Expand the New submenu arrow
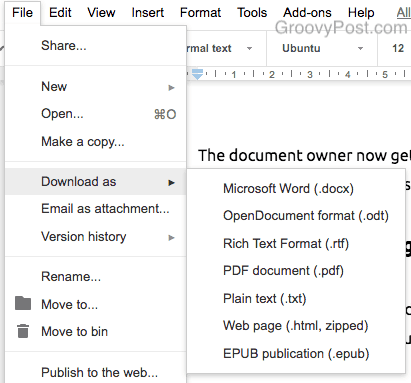 171,88
